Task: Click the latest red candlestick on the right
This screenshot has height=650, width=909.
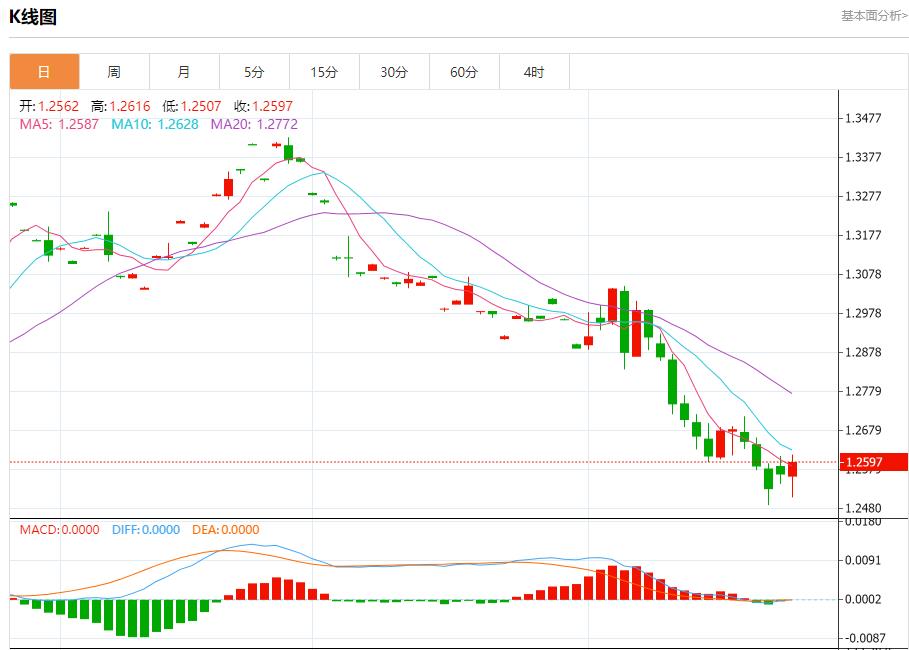Action: (x=792, y=469)
